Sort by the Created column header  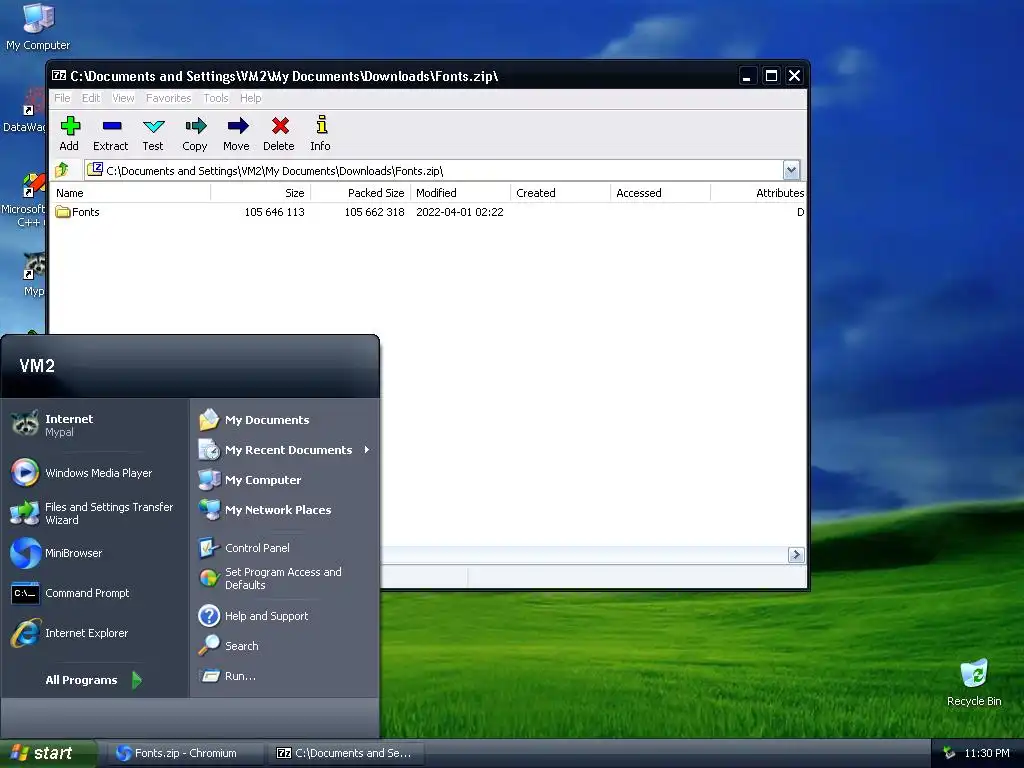click(560, 193)
